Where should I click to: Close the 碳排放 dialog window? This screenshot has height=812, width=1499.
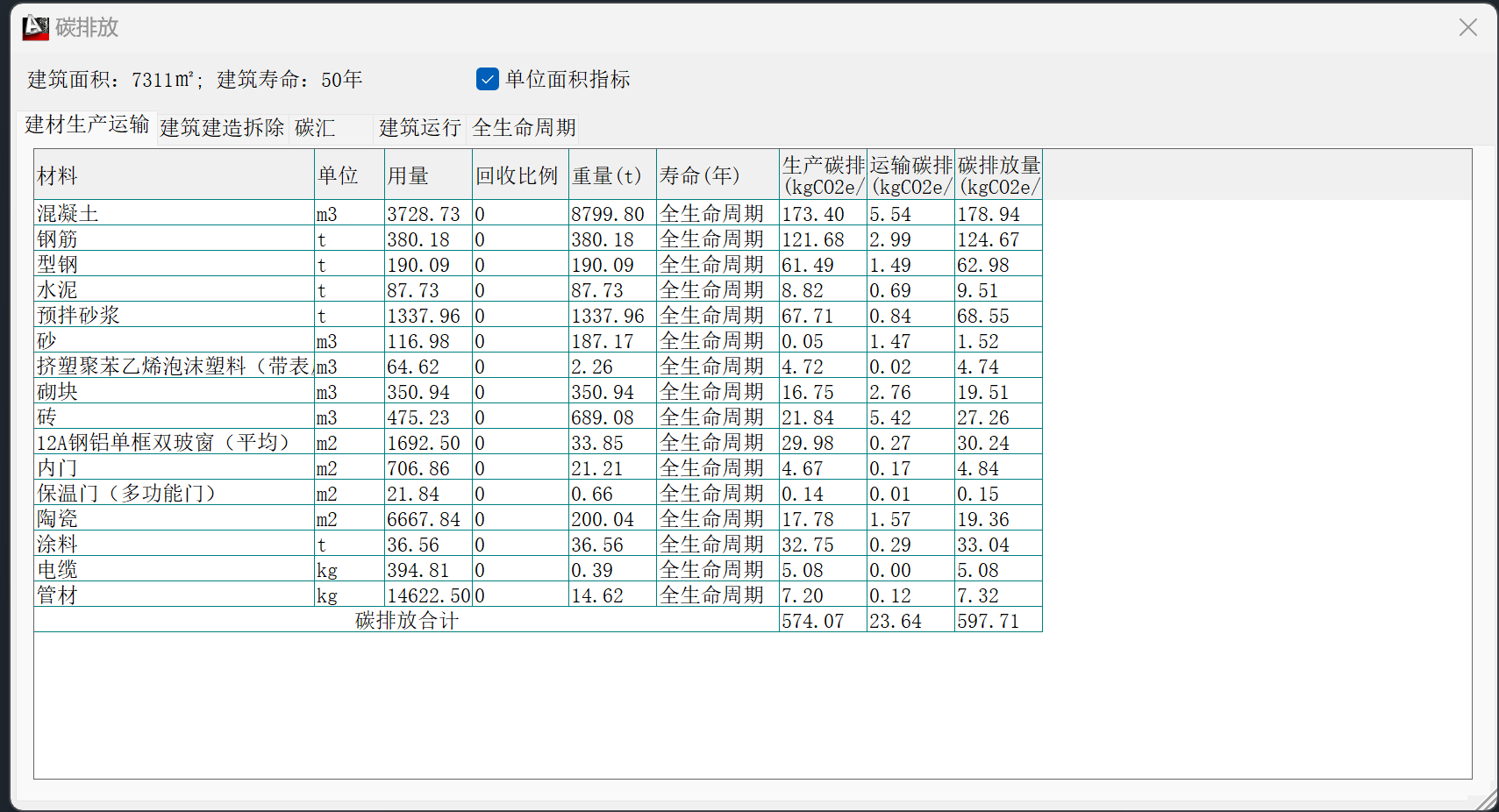coord(1467,28)
